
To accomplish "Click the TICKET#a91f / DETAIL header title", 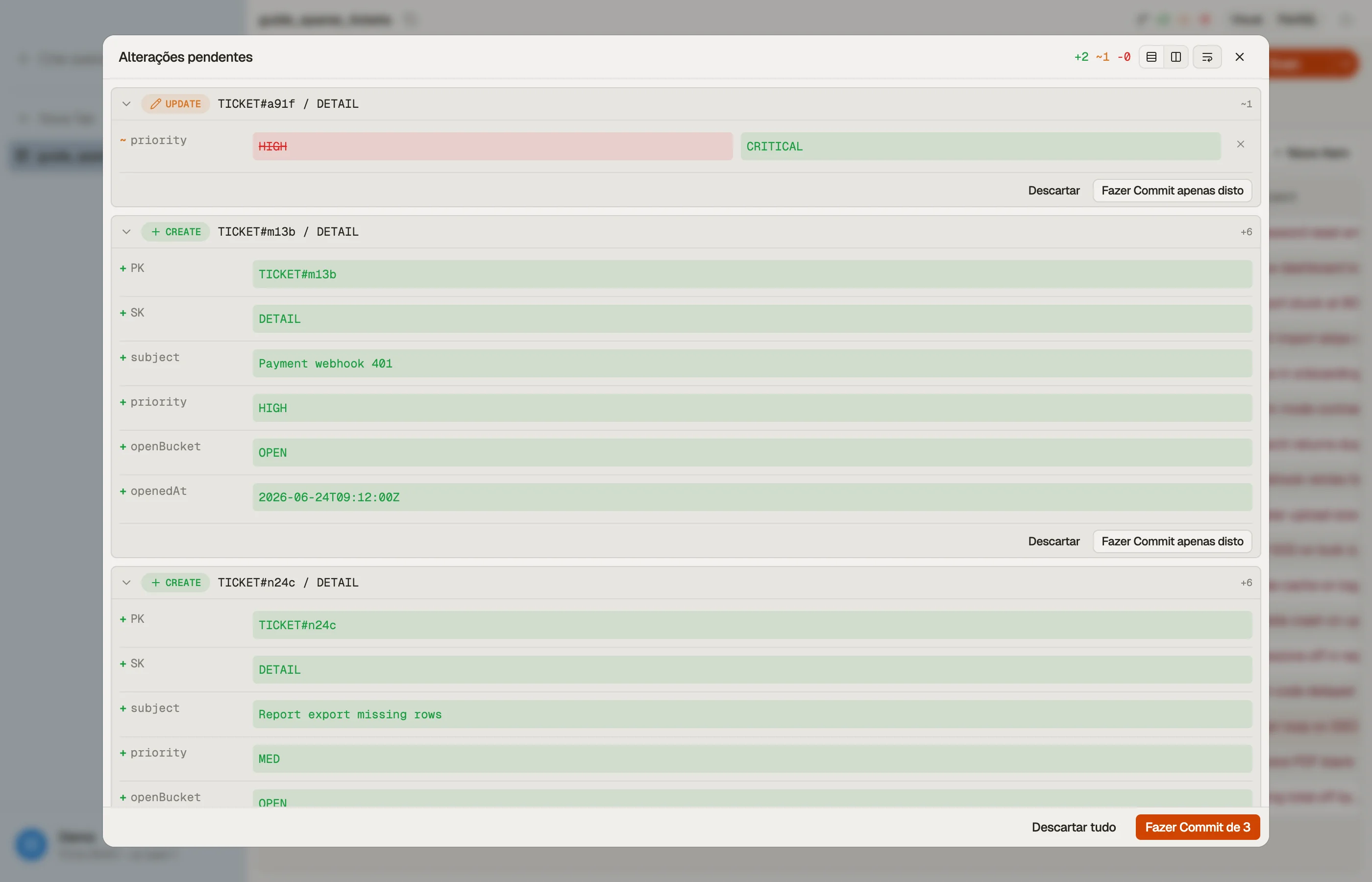I will coord(288,104).
